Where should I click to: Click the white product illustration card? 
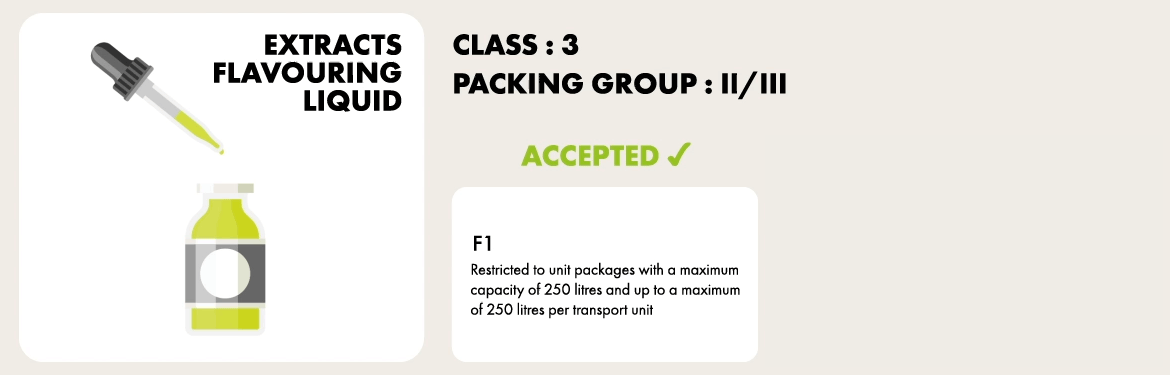pos(222,187)
